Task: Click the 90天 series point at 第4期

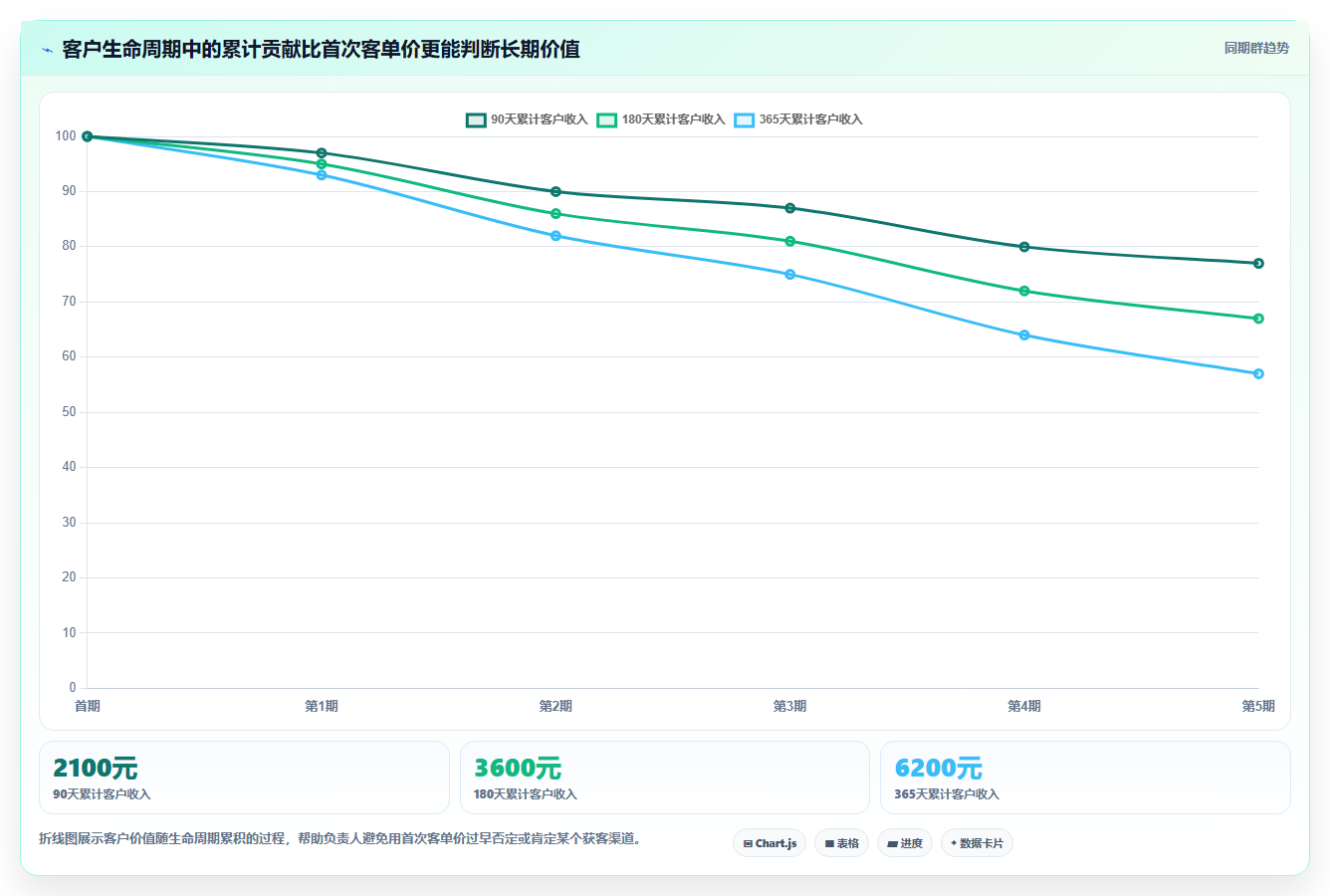Action: (x=1024, y=247)
